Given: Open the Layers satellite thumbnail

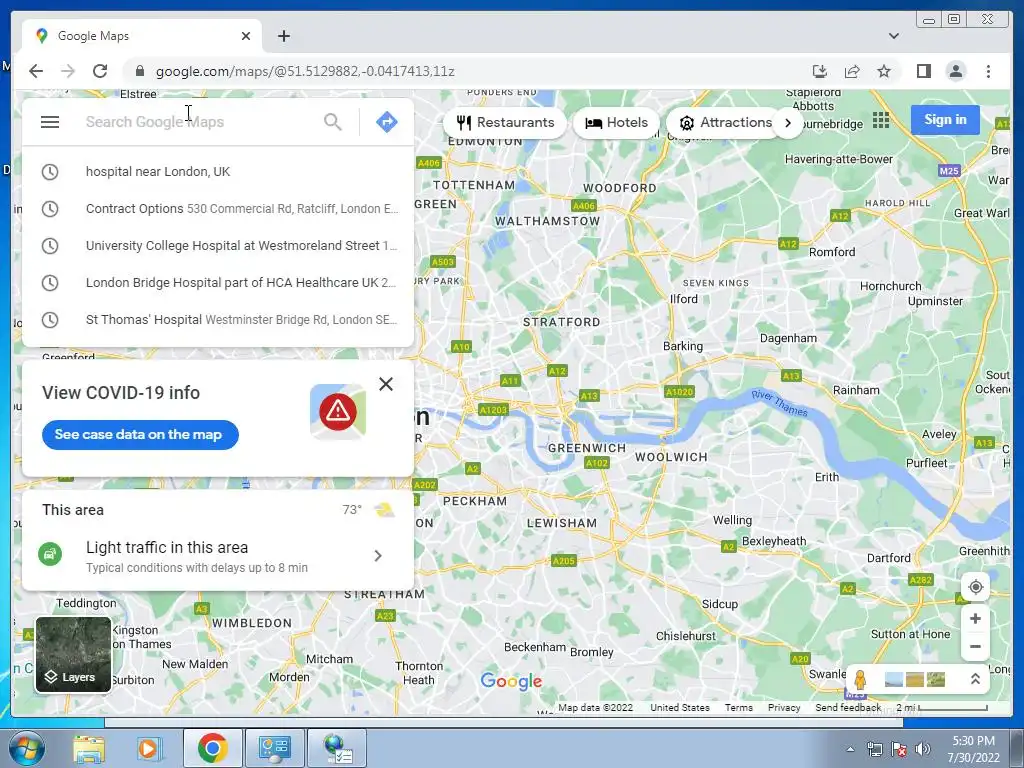Looking at the screenshot, I should pyautogui.click(x=73, y=654).
